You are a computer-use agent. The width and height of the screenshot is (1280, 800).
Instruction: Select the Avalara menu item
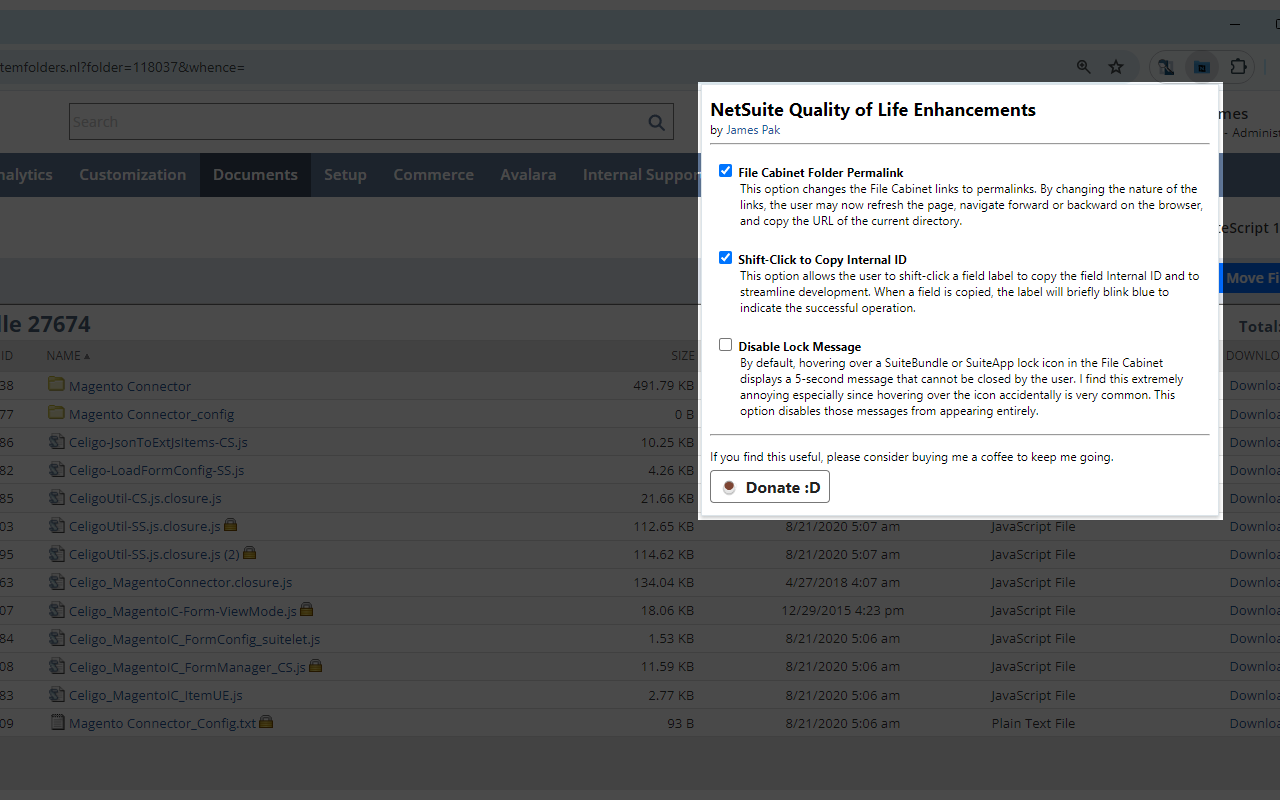click(528, 174)
